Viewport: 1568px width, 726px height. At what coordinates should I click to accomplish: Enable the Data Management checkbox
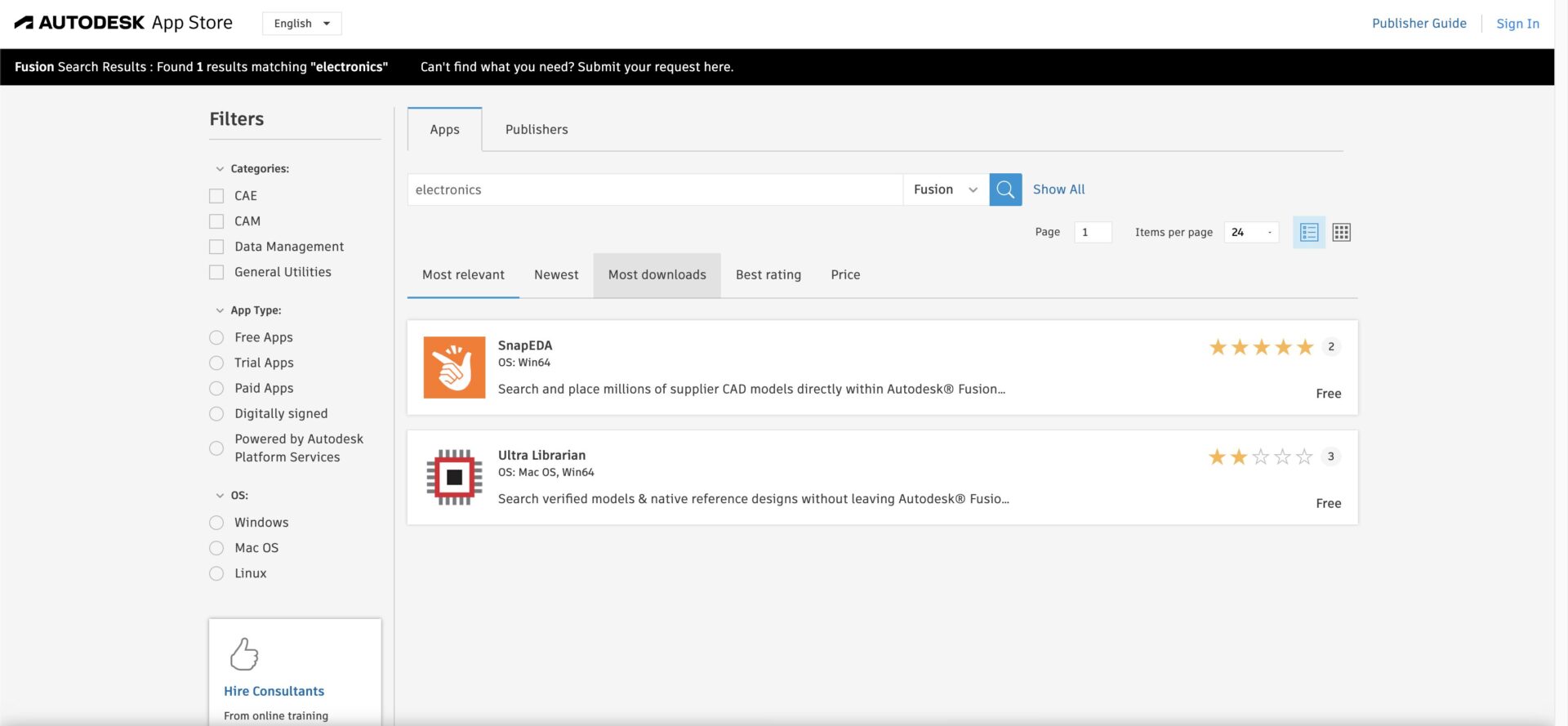216,247
